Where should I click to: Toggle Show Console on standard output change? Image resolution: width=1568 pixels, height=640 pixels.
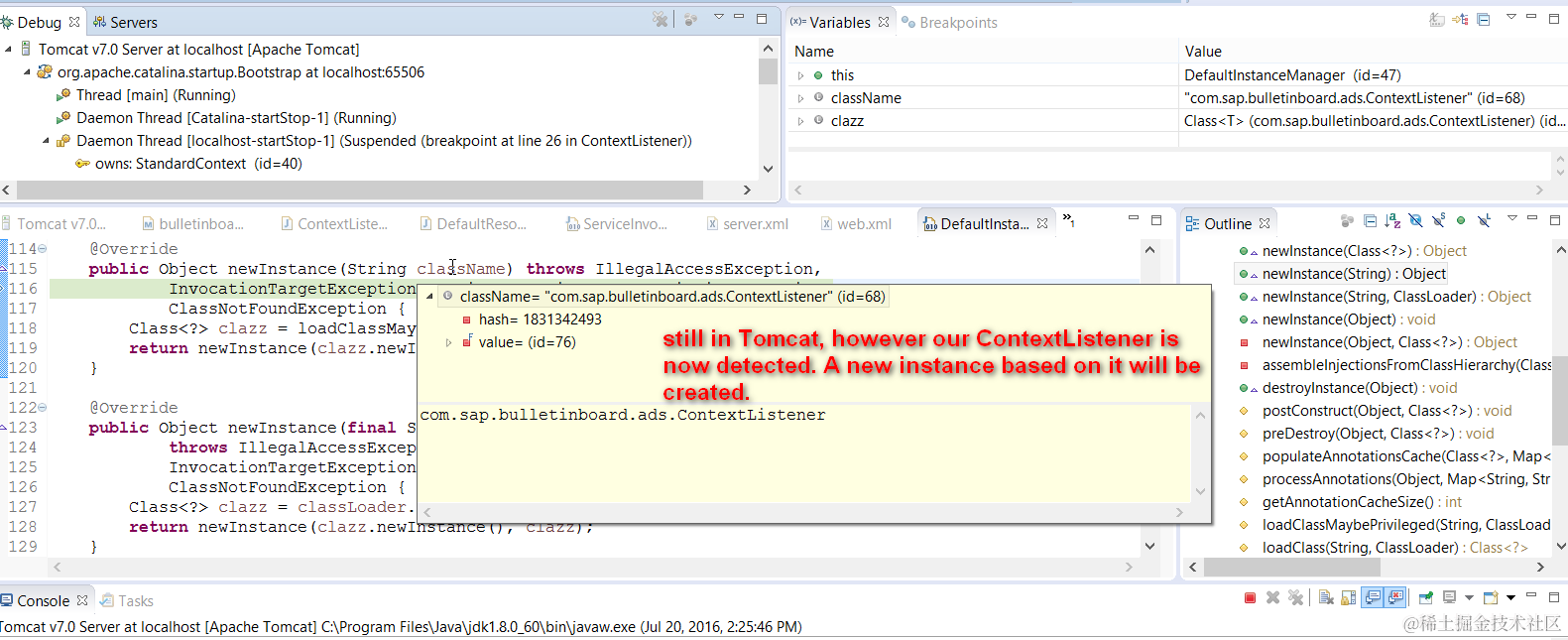tap(1373, 597)
